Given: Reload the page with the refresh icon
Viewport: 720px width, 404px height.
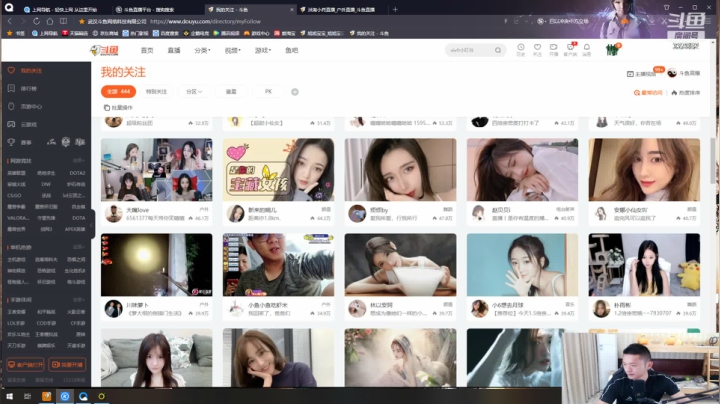Looking at the screenshot, I should (36, 21).
